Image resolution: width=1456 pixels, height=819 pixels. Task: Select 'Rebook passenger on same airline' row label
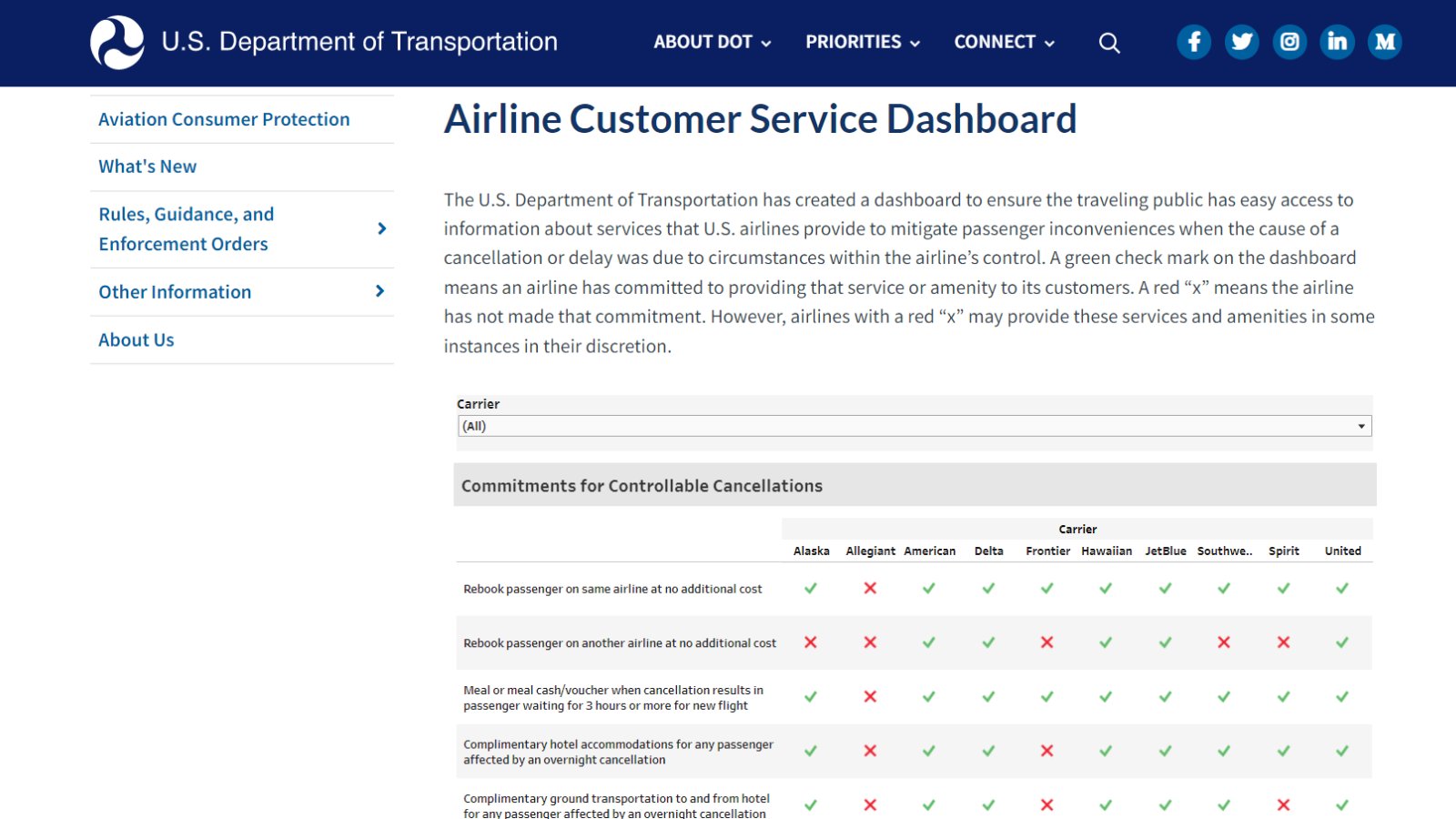(612, 589)
